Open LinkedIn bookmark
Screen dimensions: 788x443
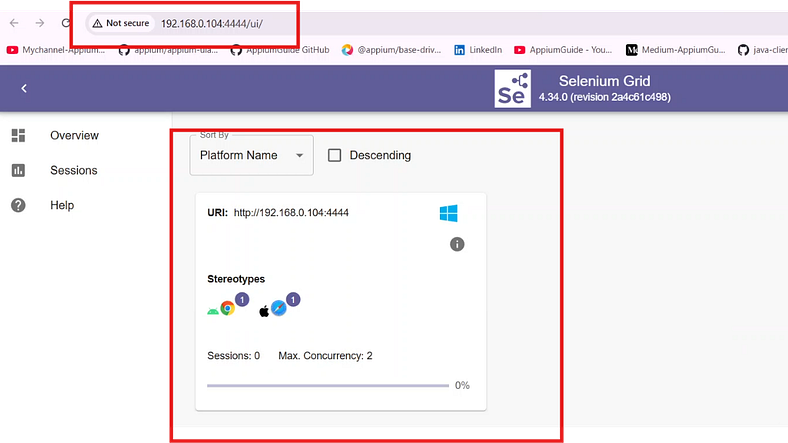pyautogui.click(x=478, y=50)
